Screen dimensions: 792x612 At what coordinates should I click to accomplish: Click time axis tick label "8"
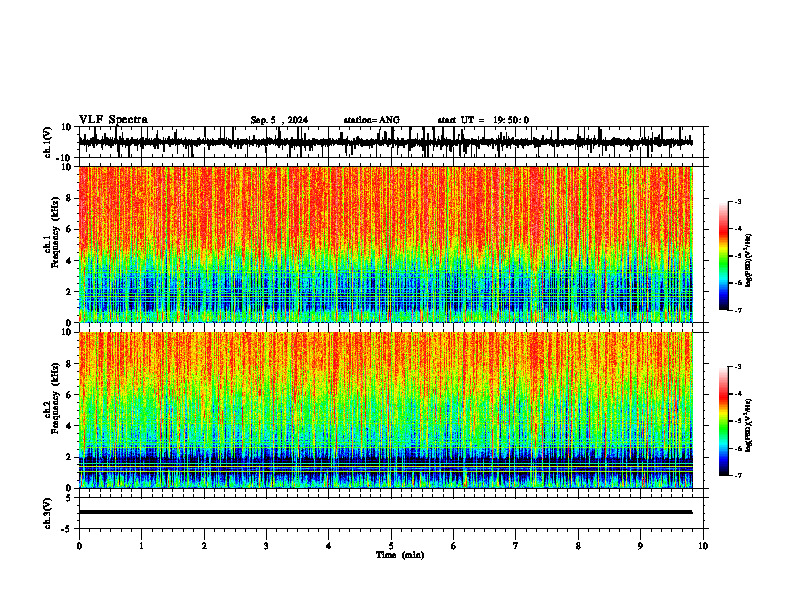(x=578, y=546)
